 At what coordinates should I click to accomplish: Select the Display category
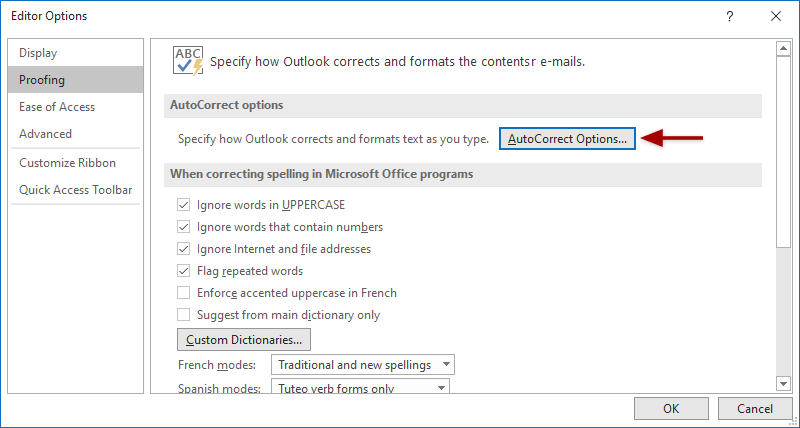(38, 53)
